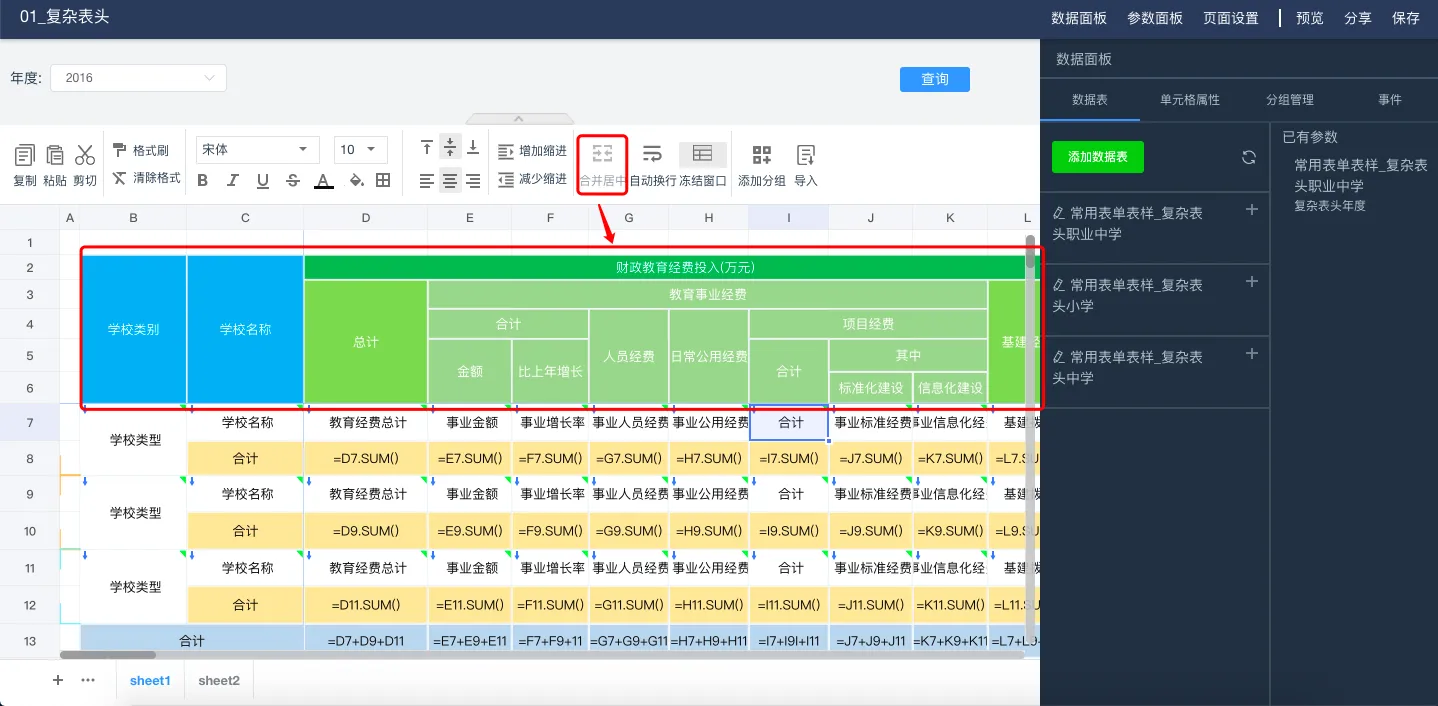Image resolution: width=1438 pixels, height=706 pixels.
Task: Align text right
Action: (473, 181)
